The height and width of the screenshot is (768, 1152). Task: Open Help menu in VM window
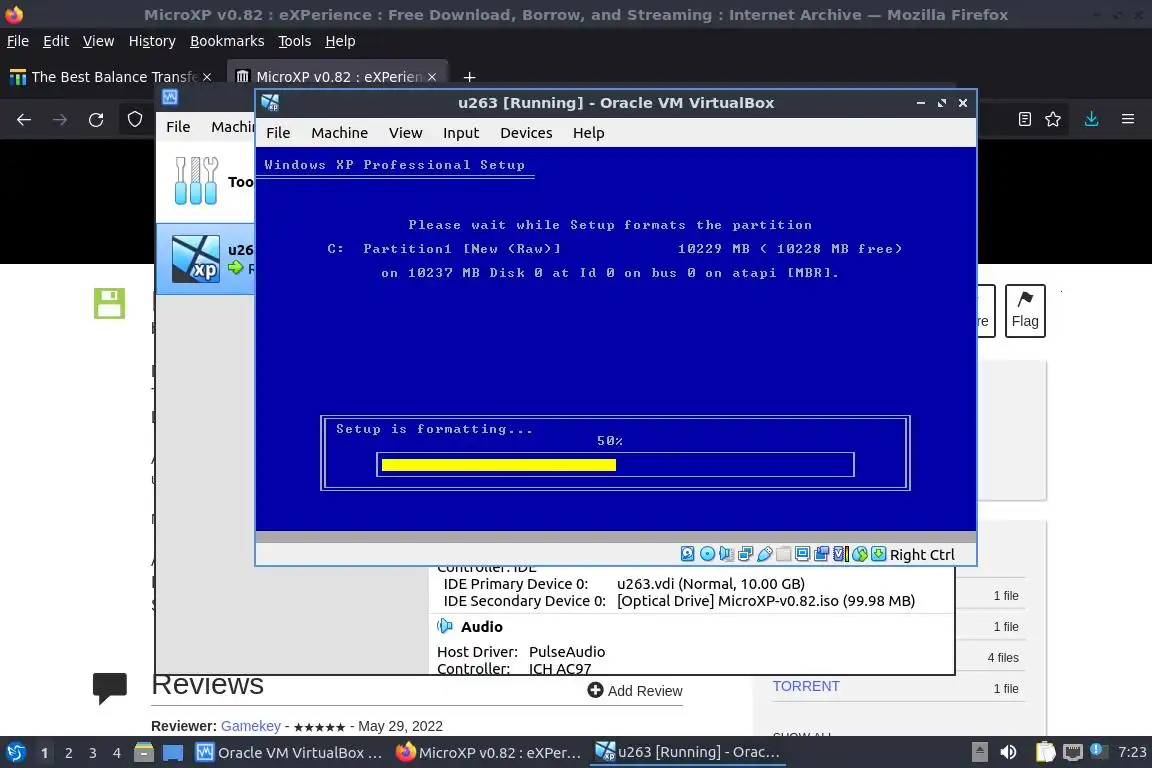click(x=588, y=133)
